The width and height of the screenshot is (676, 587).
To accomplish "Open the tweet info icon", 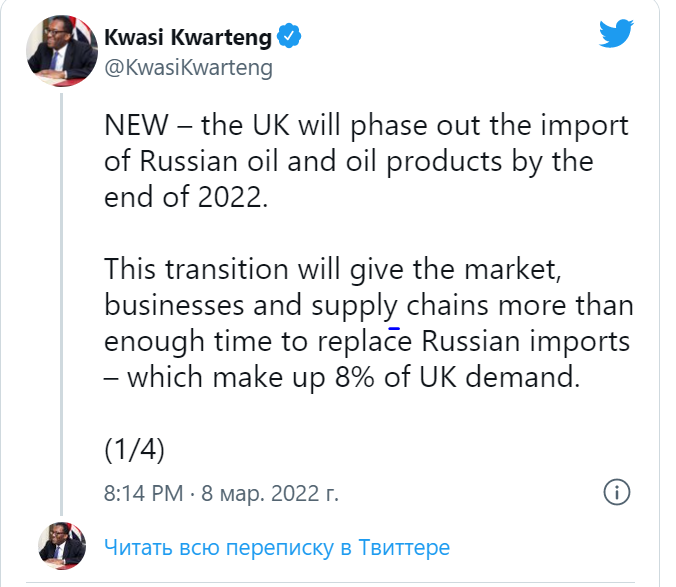I will (x=617, y=492).
